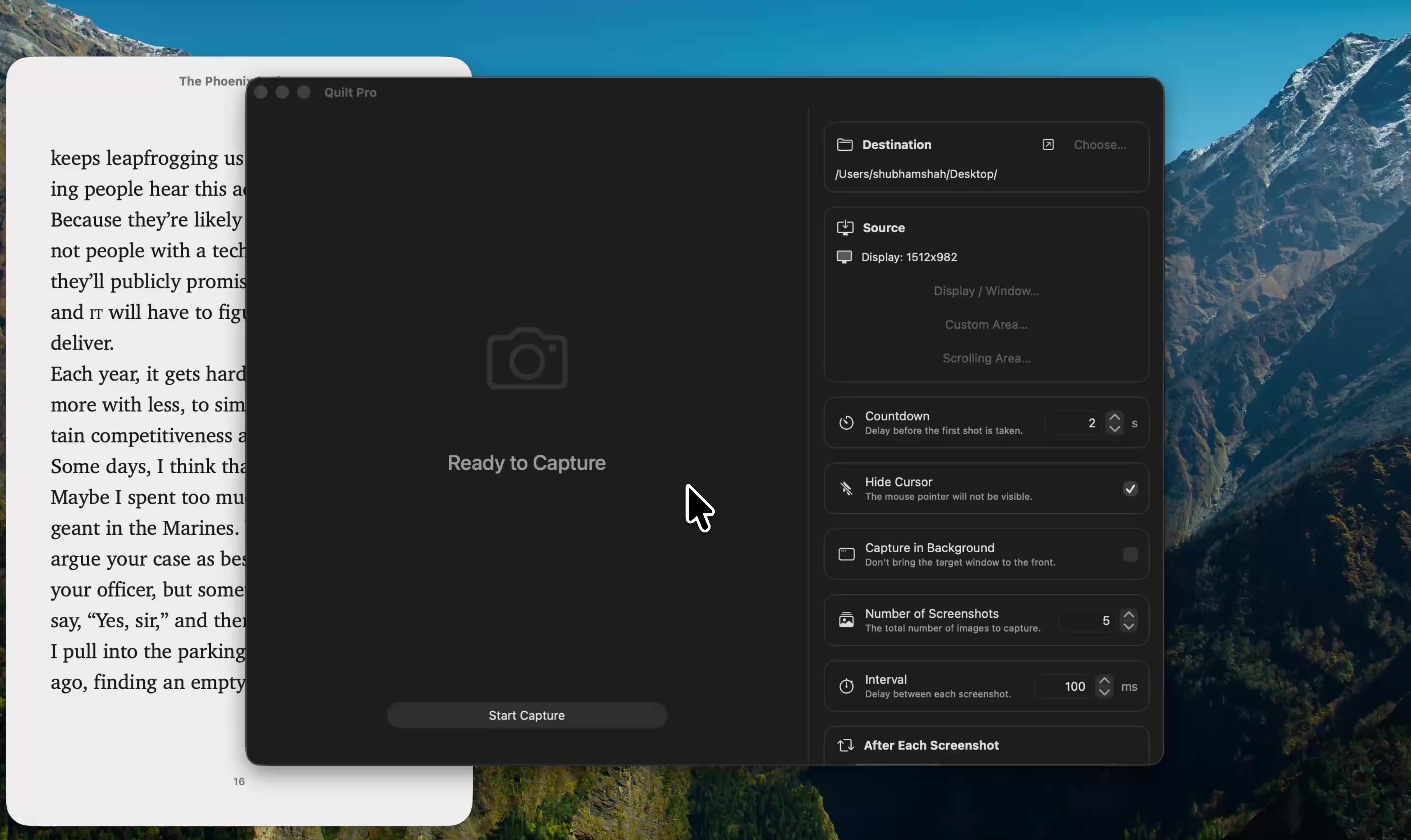Screen dimensions: 1411x840
Task: Click the Countdown timer icon
Action: point(846,423)
